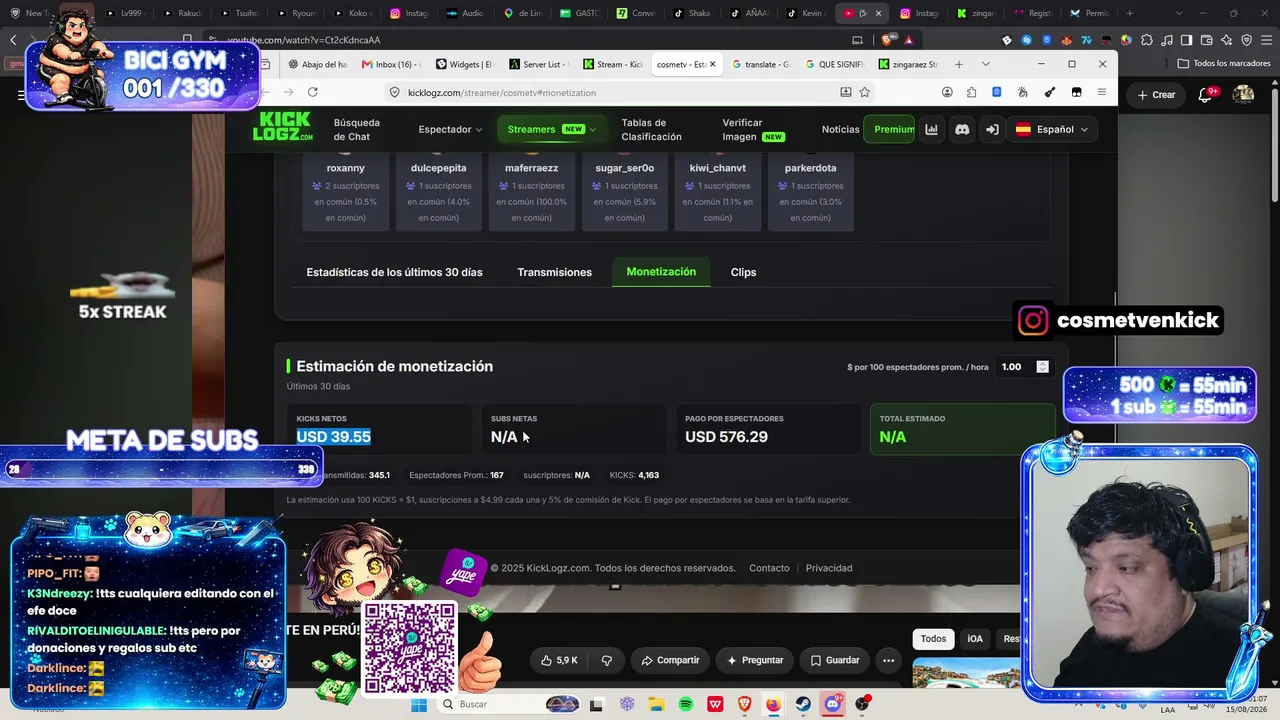This screenshot has height=720, width=1280.
Task: Open Búsqueda de Chat link
Action: point(357,129)
